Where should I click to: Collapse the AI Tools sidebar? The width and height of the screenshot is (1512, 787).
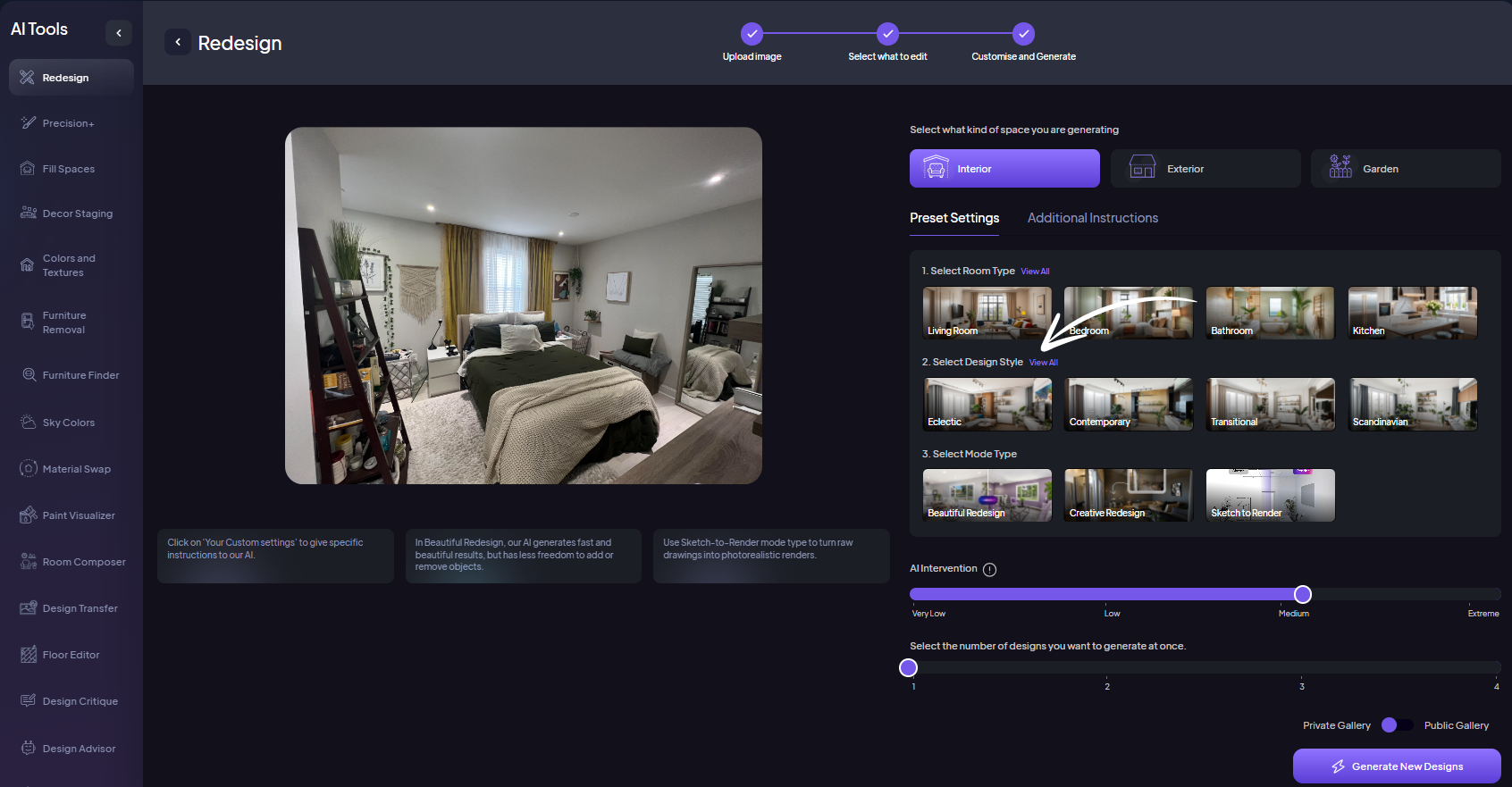(119, 33)
